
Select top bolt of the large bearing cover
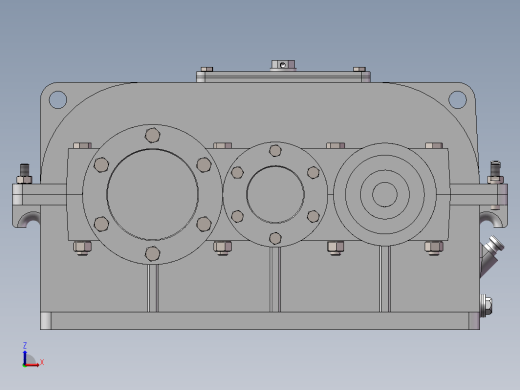(152, 135)
